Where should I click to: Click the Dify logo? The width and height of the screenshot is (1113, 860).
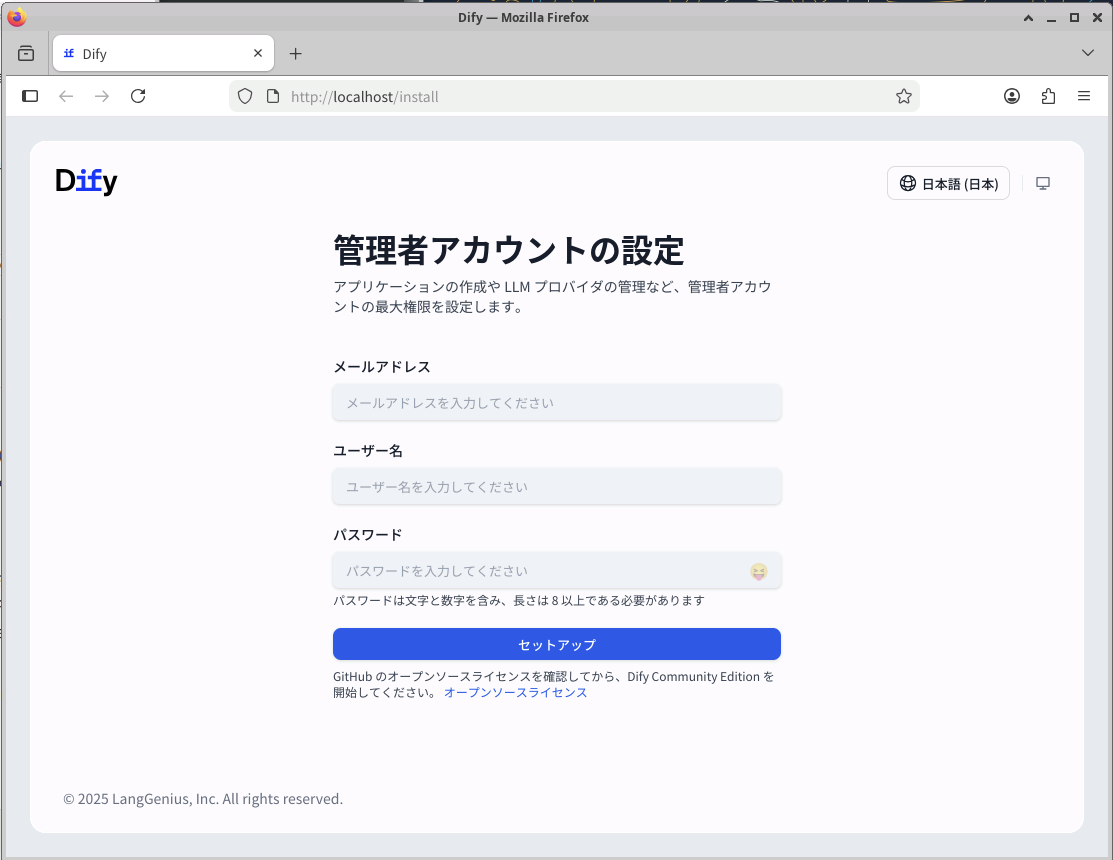click(85, 181)
